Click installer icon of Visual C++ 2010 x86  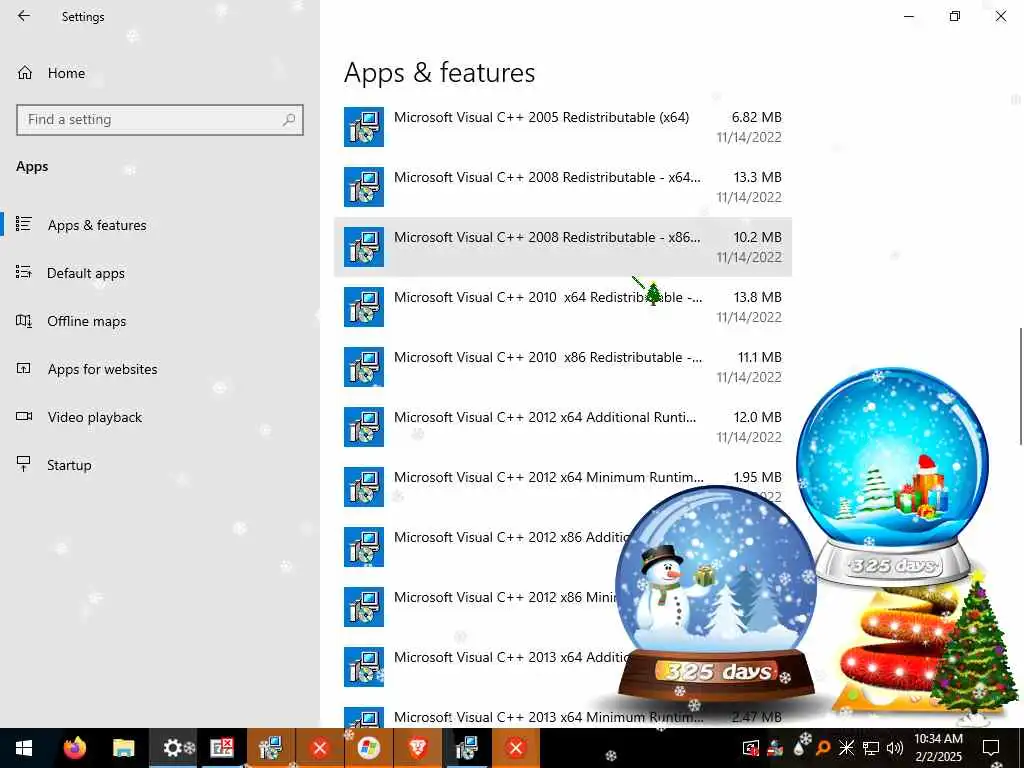(364, 367)
